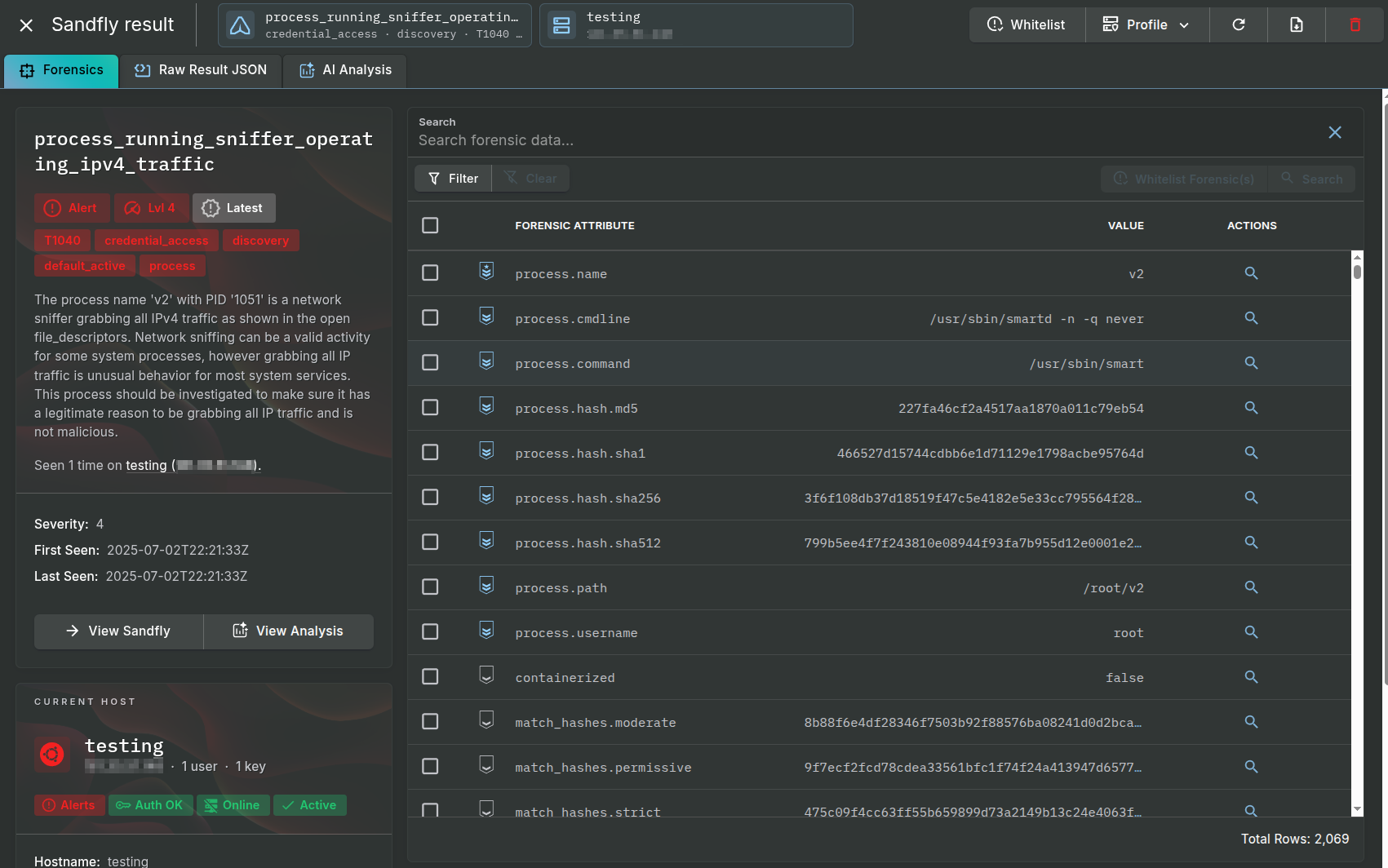
Task: Click the discovery tag
Action: coord(260,241)
